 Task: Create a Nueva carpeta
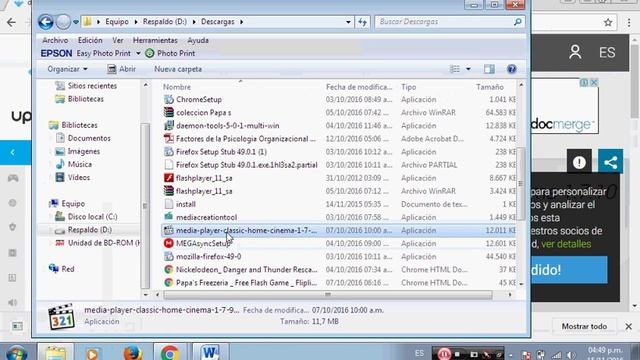(178, 69)
